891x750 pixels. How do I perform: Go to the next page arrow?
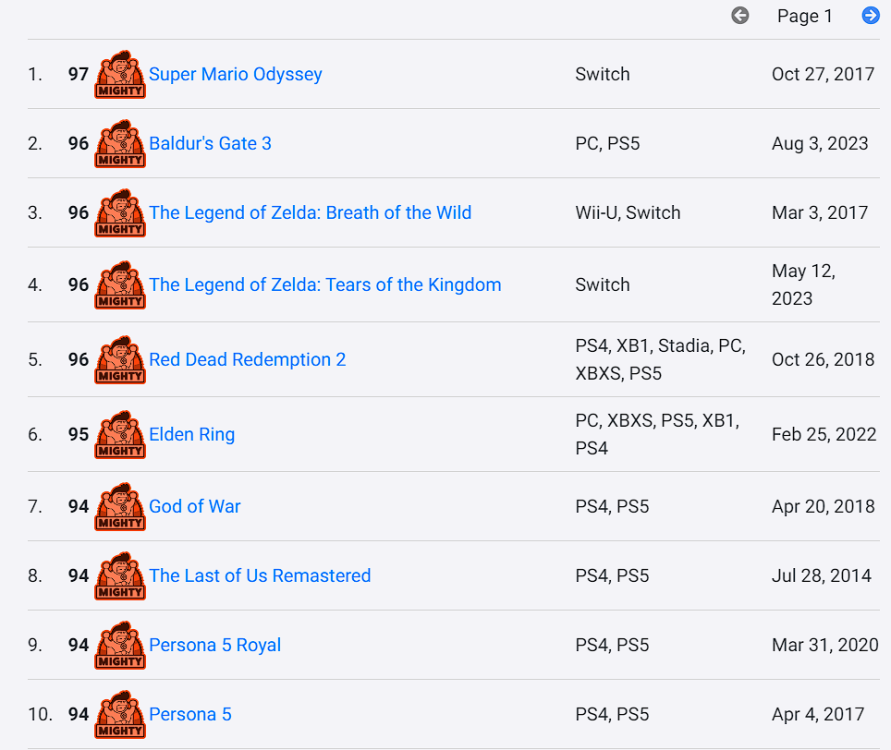(x=870, y=15)
